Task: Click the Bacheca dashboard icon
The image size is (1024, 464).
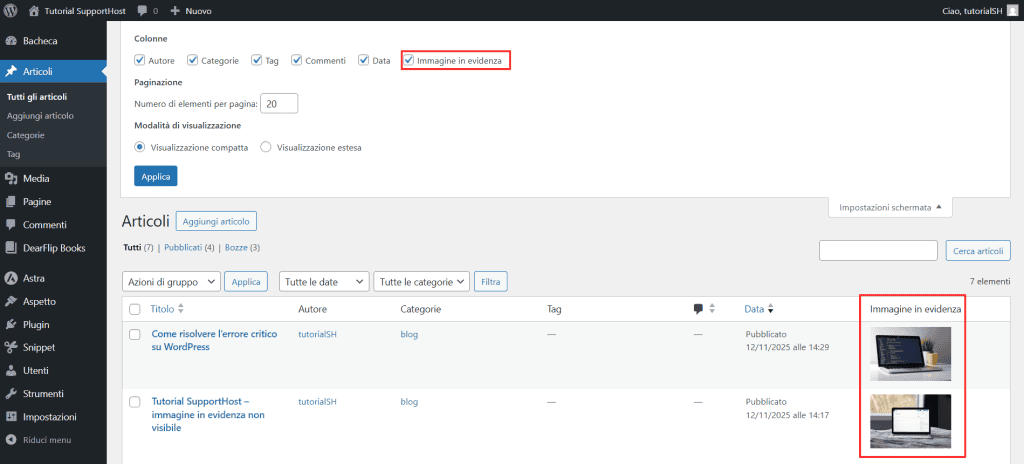Action: tap(10, 41)
